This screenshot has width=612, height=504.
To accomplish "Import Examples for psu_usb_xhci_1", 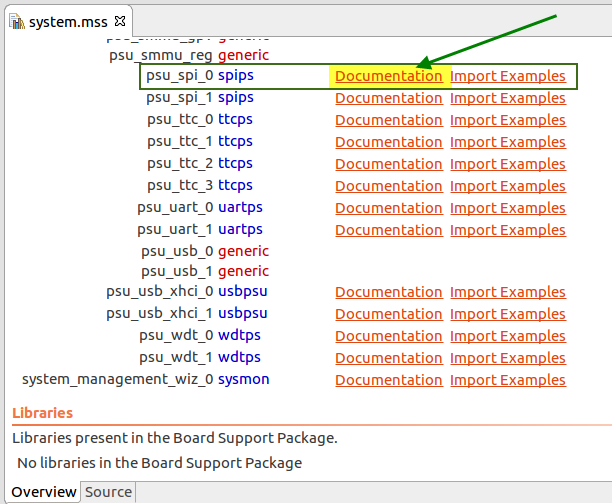I will point(508,314).
